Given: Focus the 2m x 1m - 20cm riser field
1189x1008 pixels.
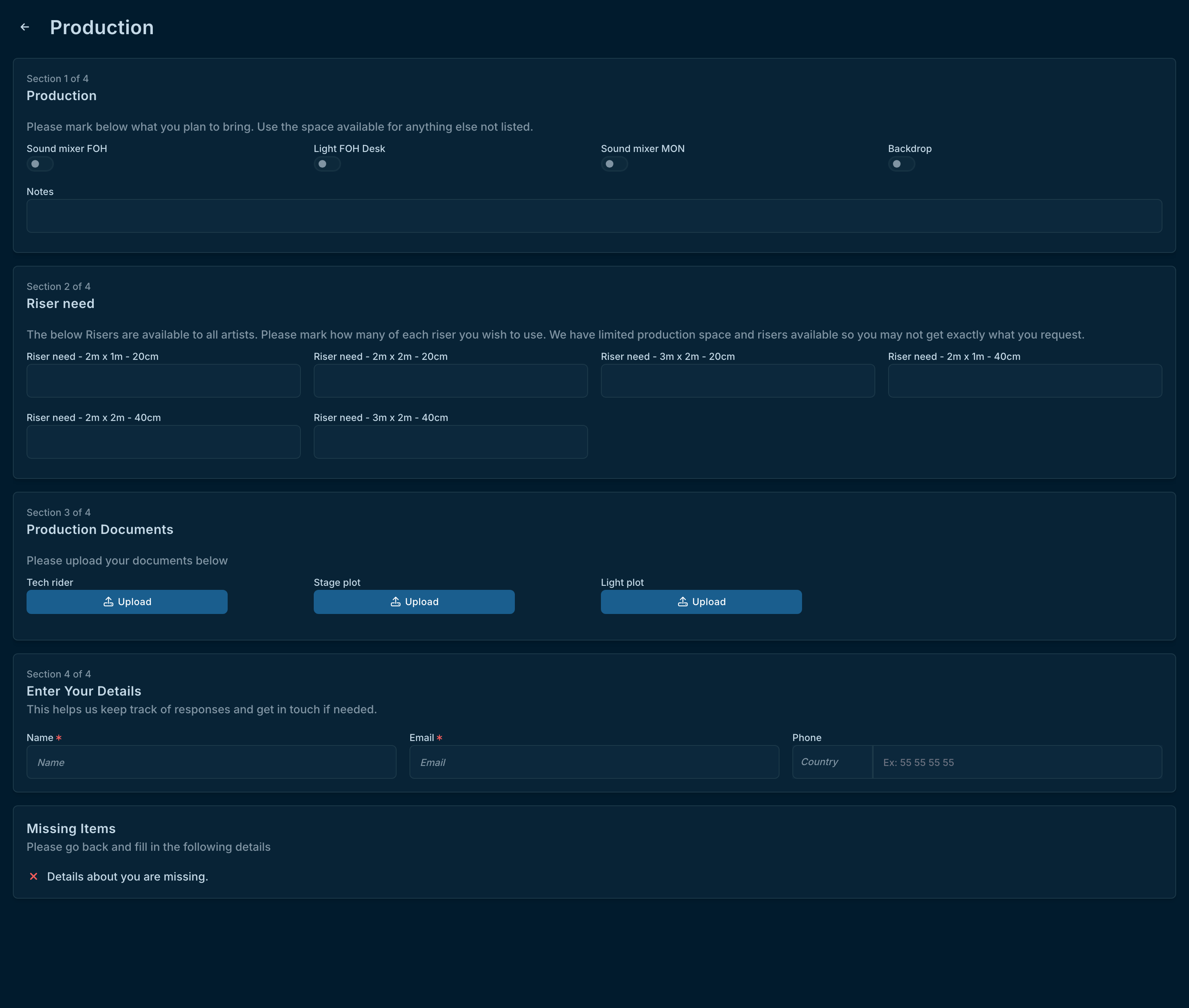Looking at the screenshot, I should click(x=163, y=381).
